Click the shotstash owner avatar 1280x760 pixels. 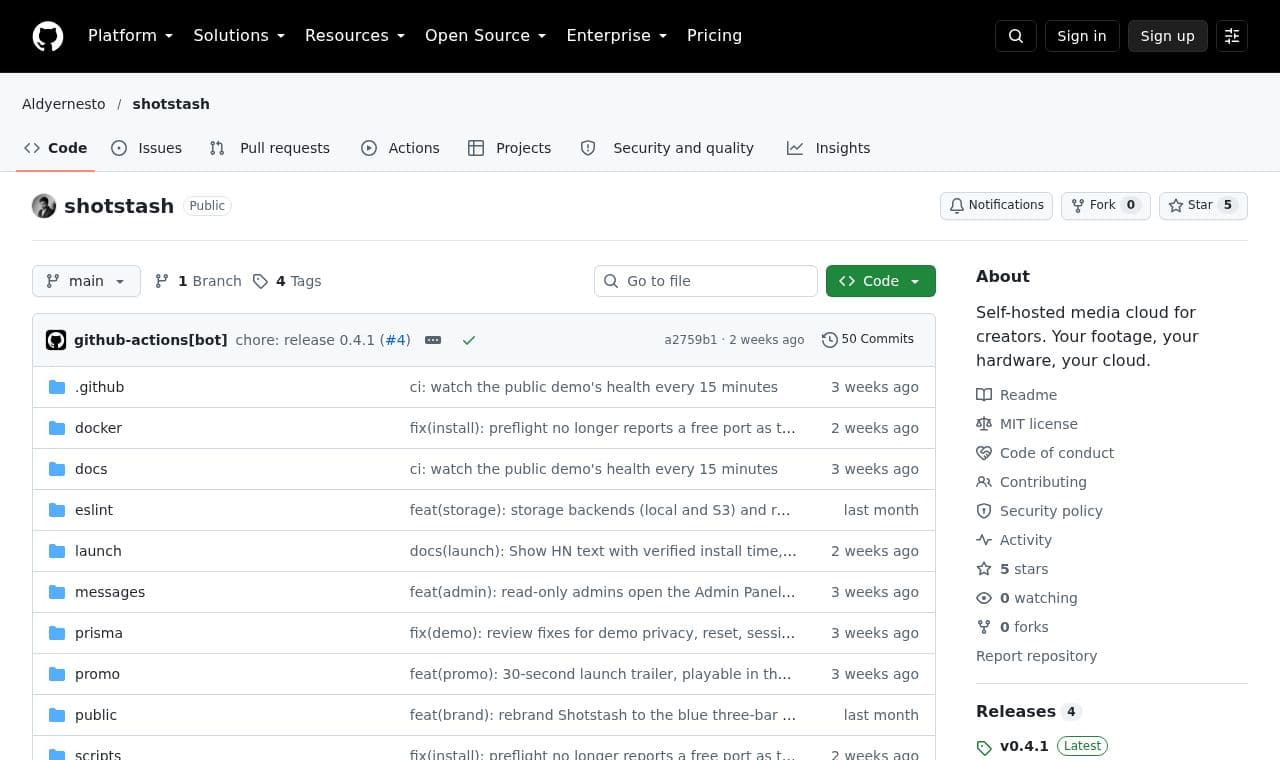click(x=44, y=206)
